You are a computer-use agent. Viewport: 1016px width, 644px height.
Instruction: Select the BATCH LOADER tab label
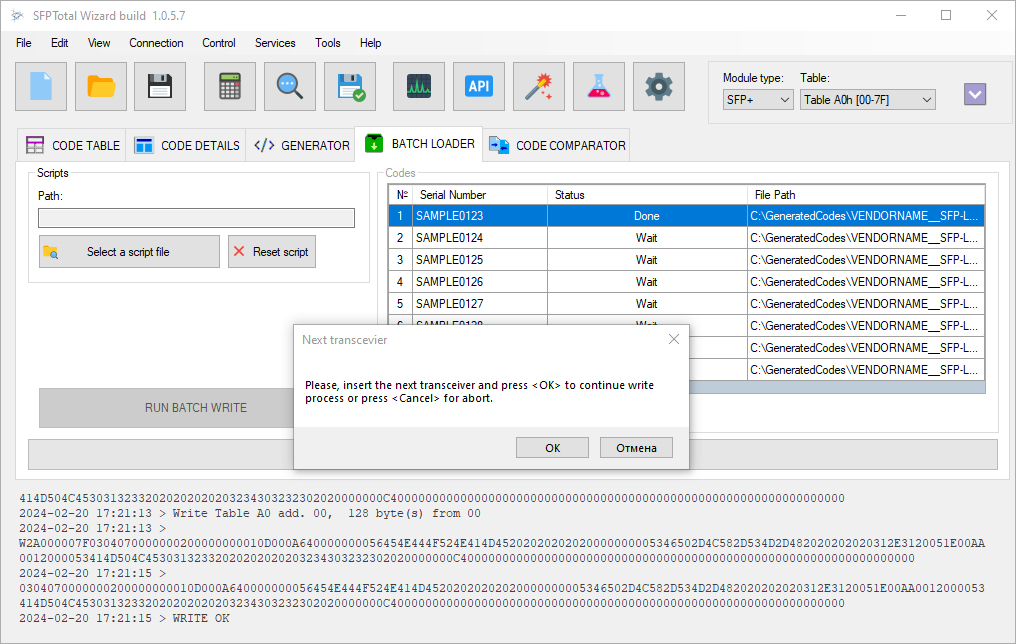pyautogui.click(x=433, y=144)
